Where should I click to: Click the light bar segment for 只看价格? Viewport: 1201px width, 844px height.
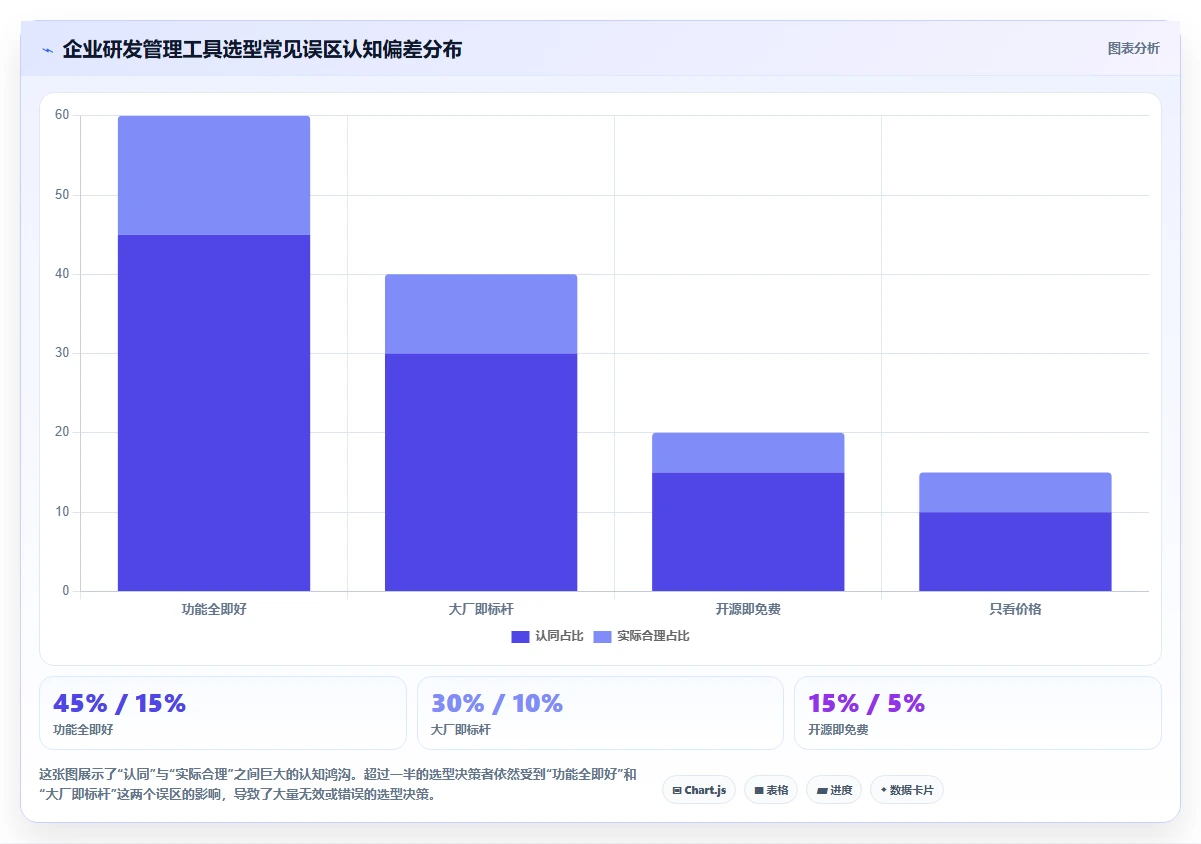coord(1015,492)
